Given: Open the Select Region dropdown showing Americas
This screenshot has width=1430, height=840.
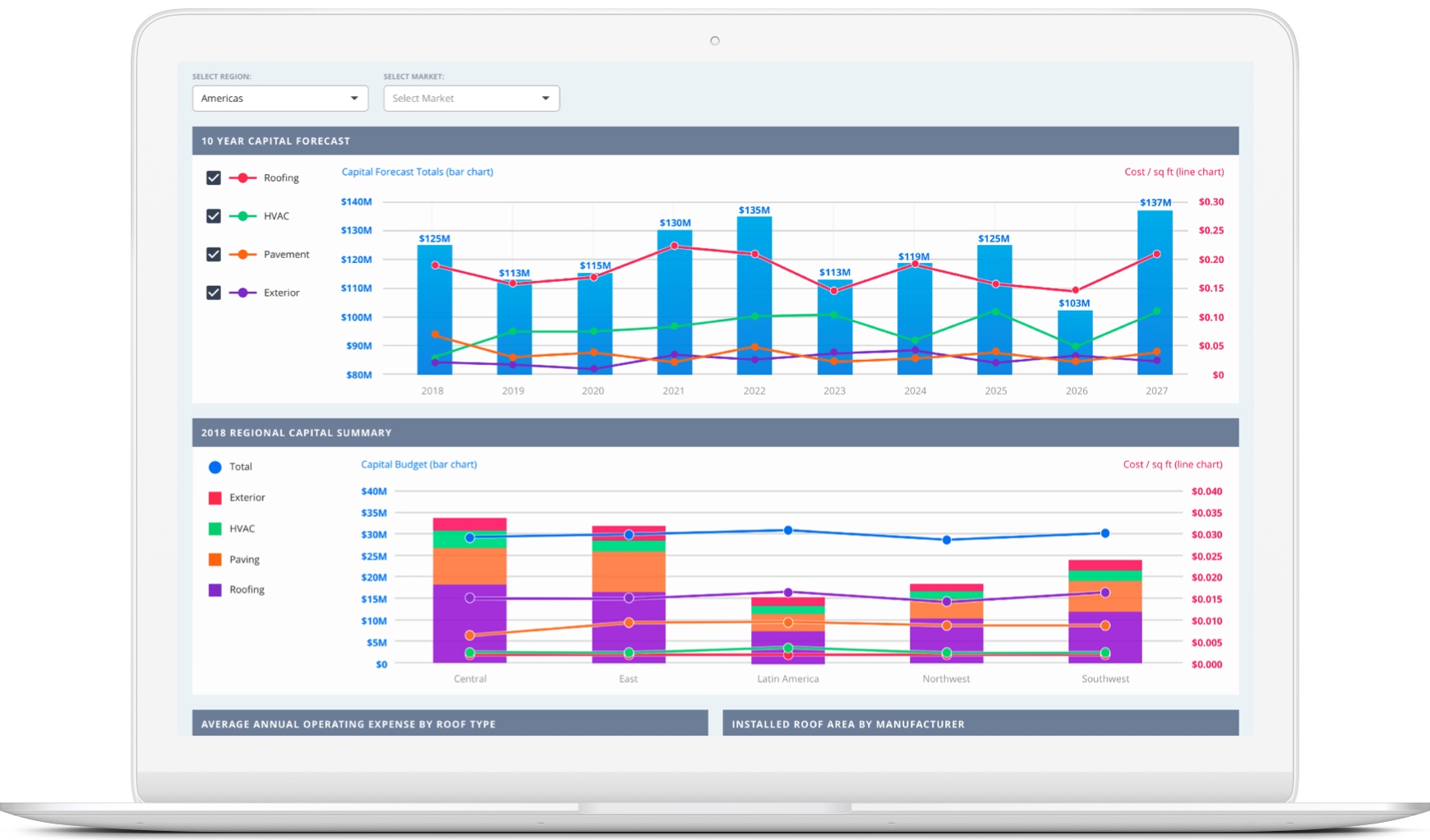Looking at the screenshot, I should coord(279,99).
